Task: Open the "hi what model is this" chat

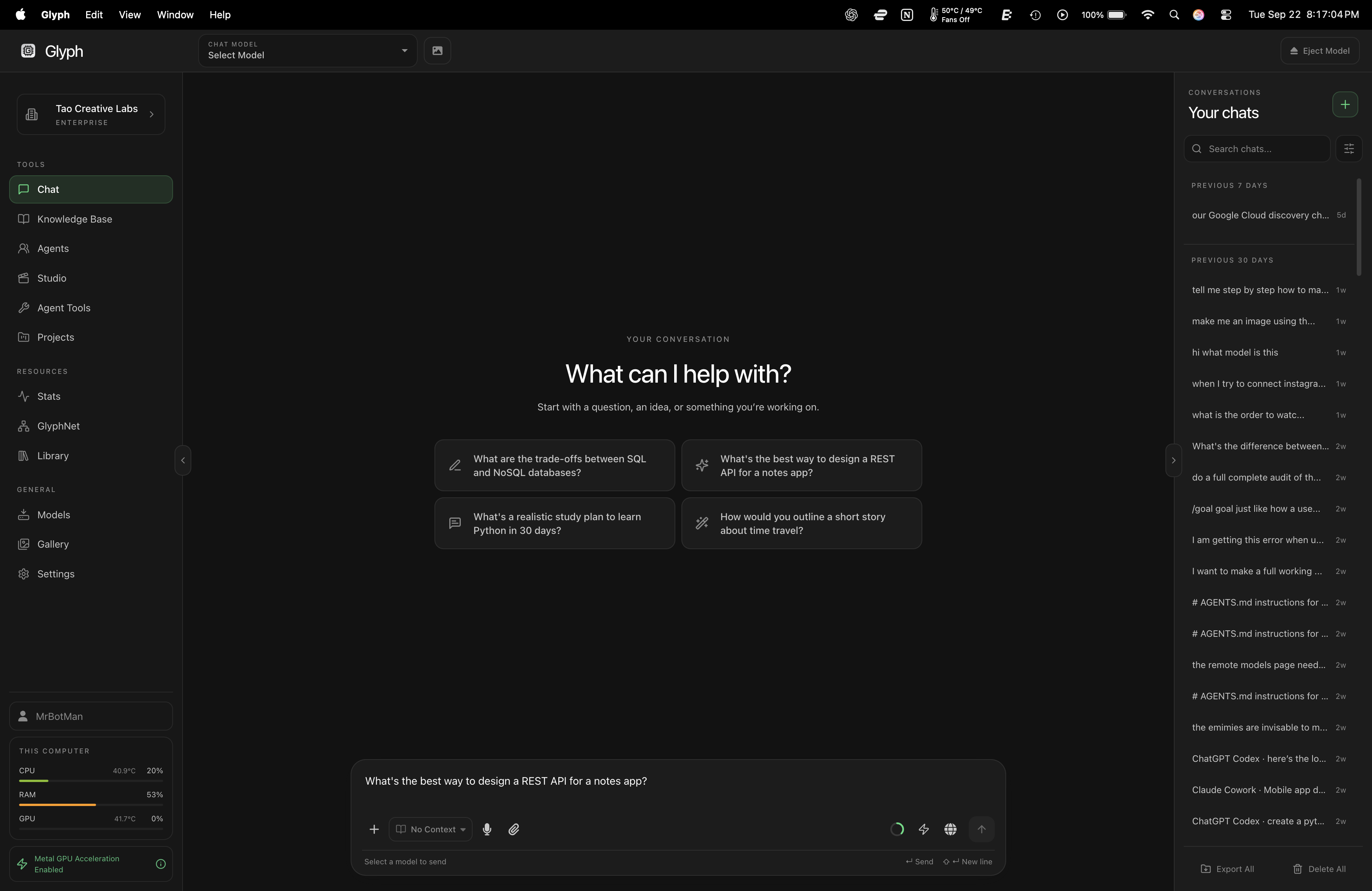Action: [1268, 352]
